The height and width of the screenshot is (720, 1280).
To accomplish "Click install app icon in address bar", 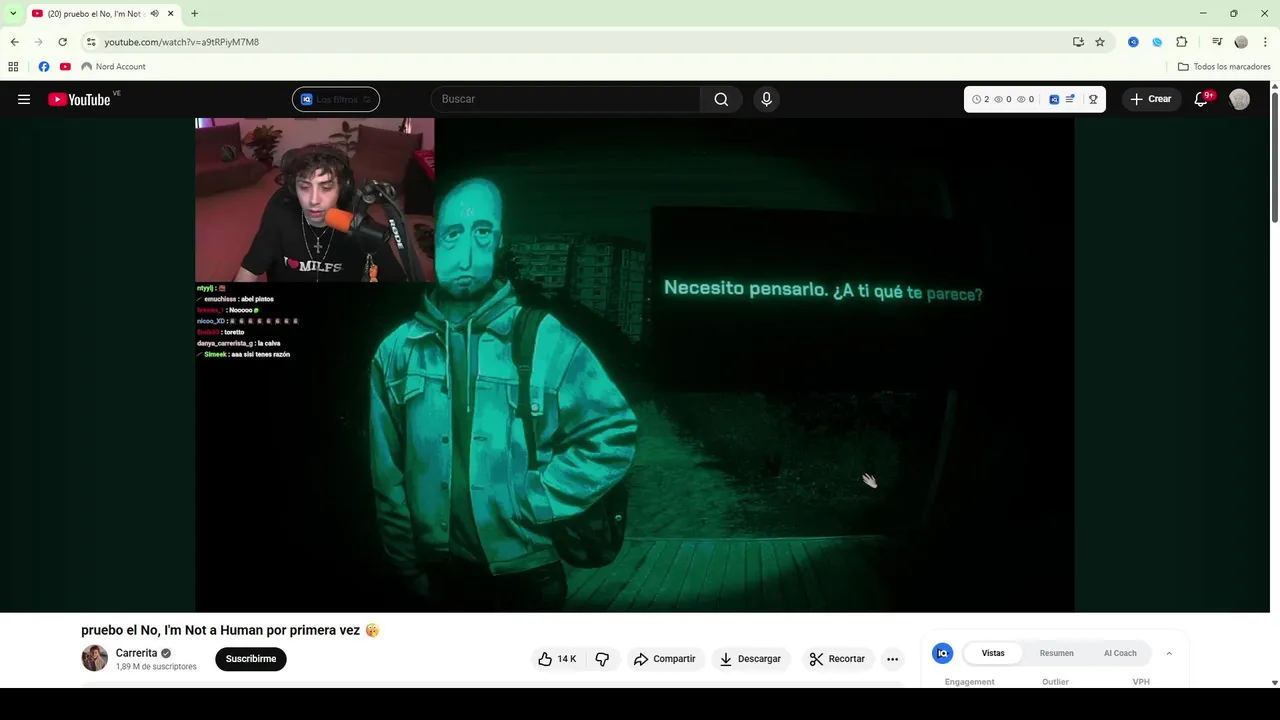I will tap(1078, 42).
